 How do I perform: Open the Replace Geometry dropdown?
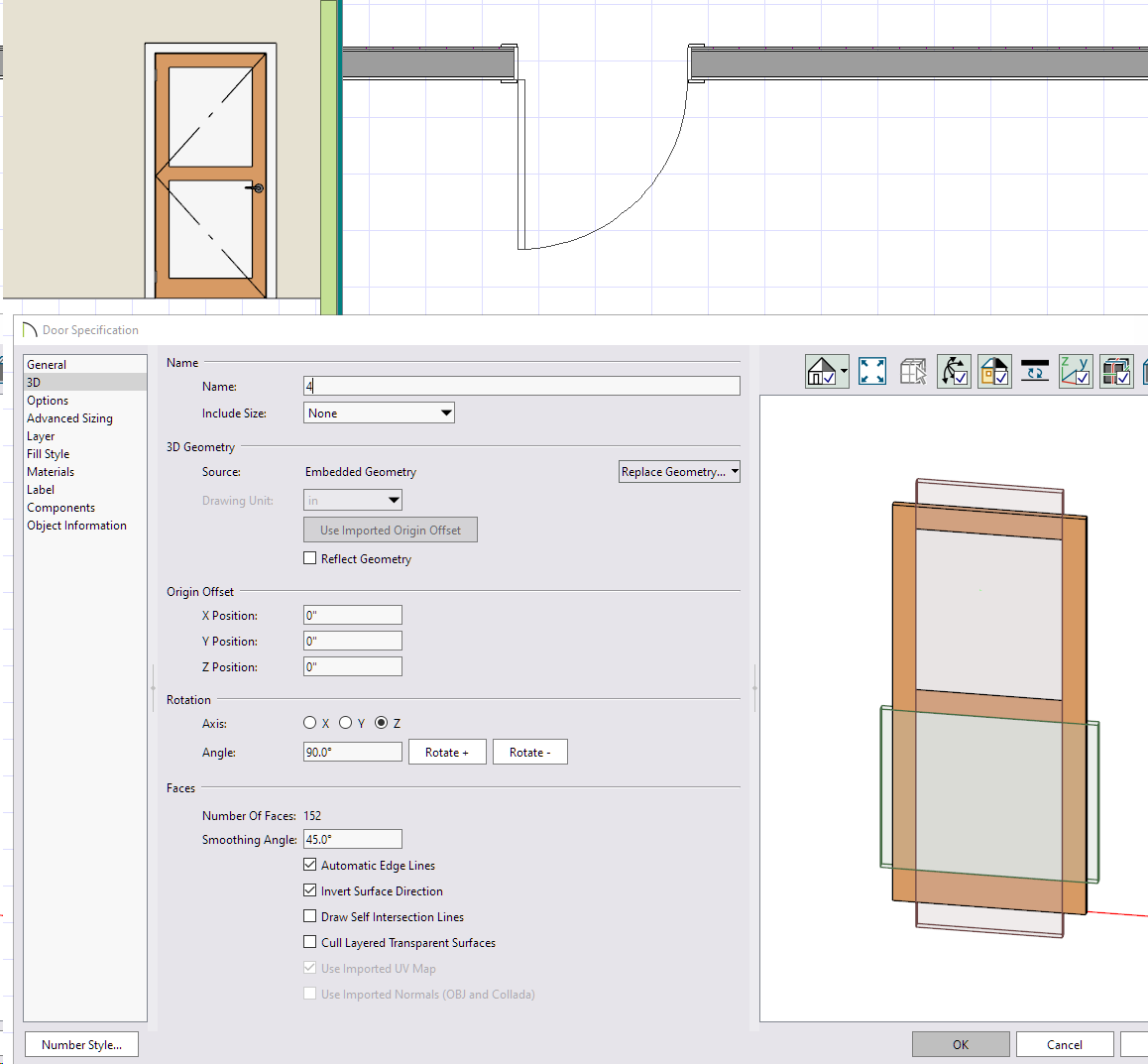coord(679,472)
